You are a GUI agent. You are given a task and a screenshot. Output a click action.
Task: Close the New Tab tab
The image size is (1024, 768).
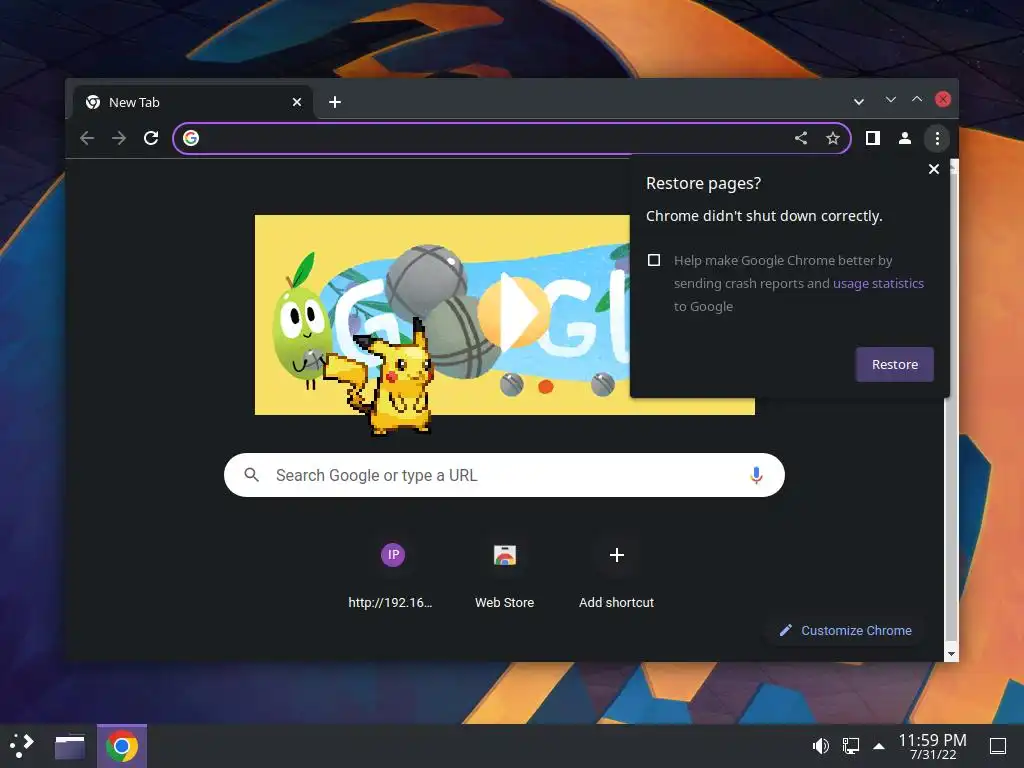296,103
